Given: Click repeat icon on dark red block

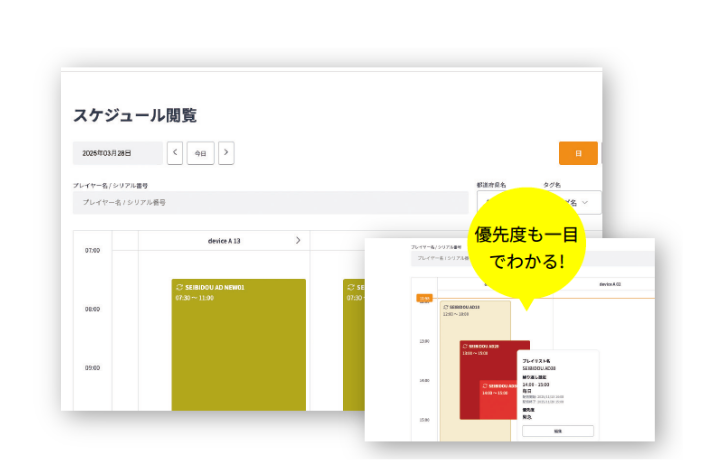Looking at the screenshot, I should coord(466,346).
